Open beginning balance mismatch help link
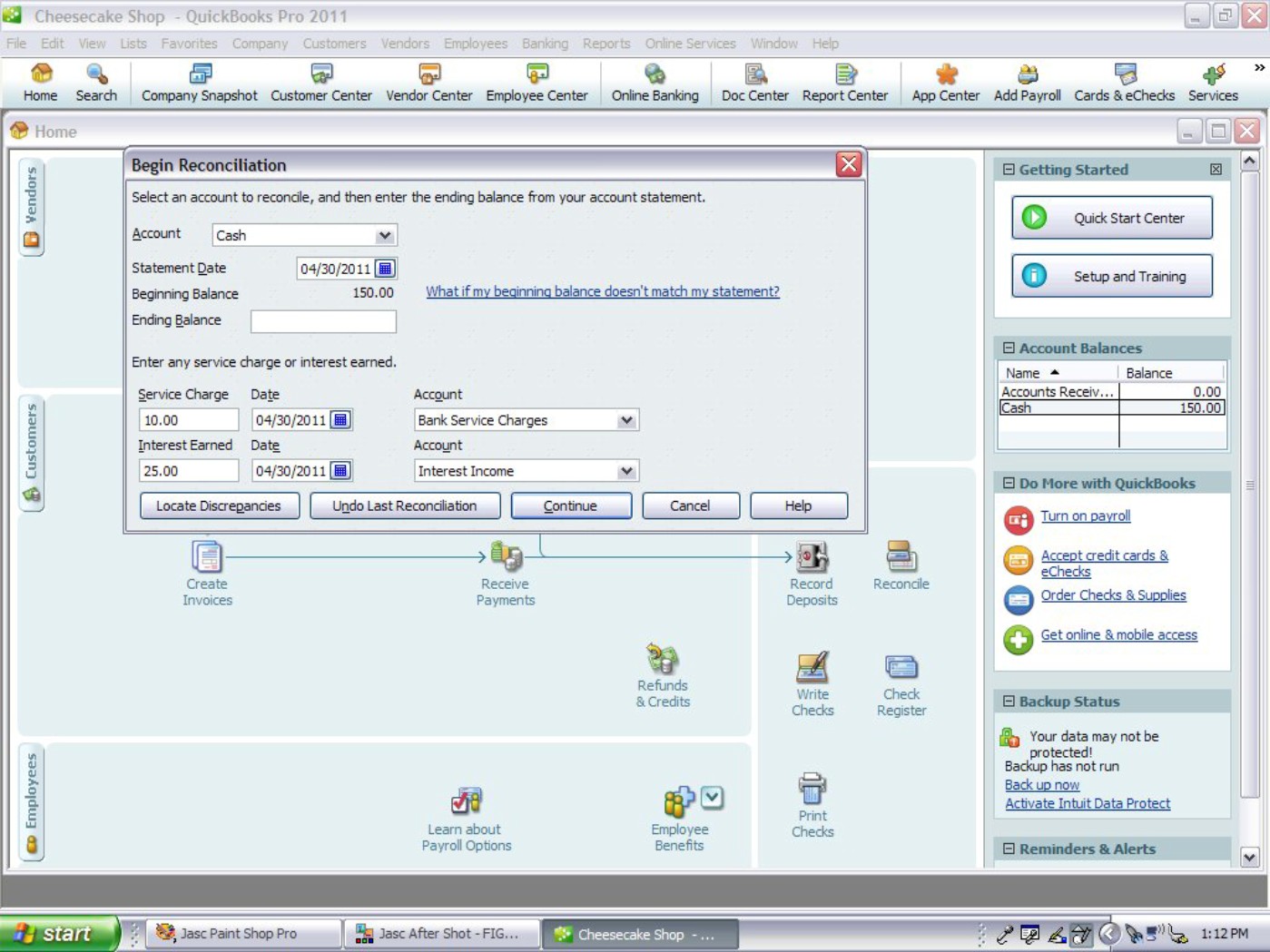1270x952 pixels. click(x=603, y=291)
